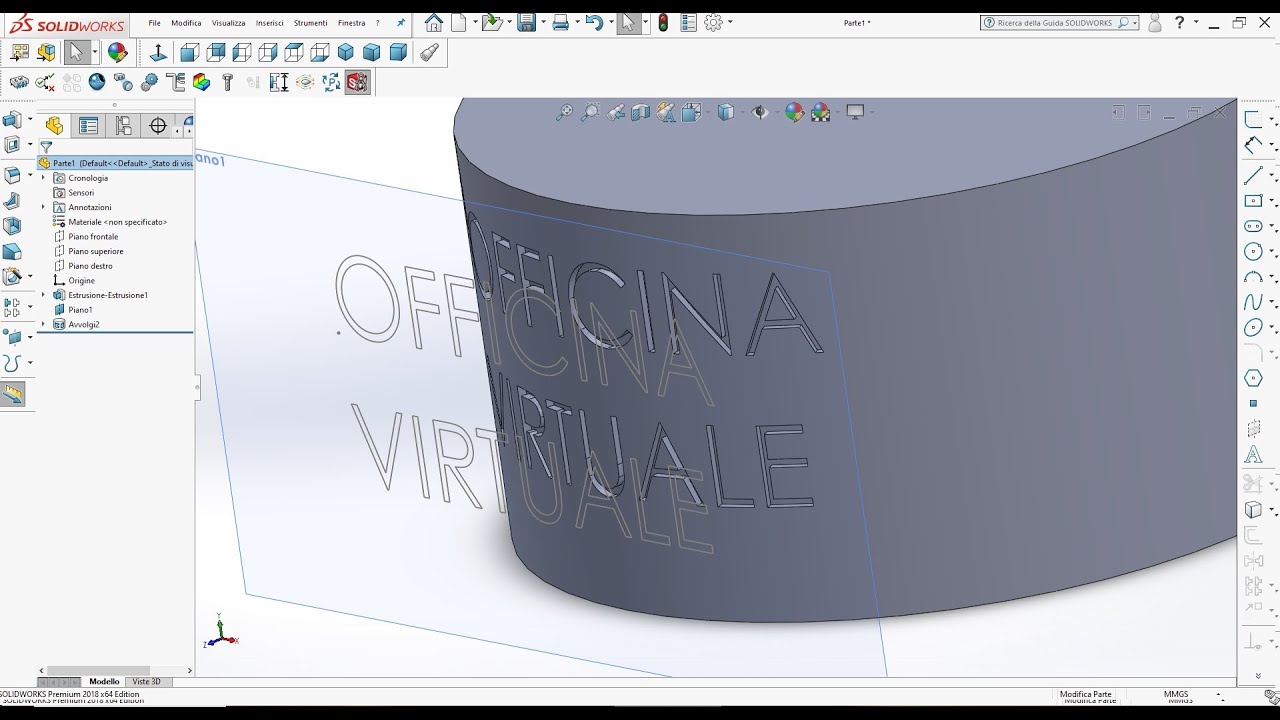Select the Slot sketch tool
This screenshot has width=1280, height=720.
1253,226
